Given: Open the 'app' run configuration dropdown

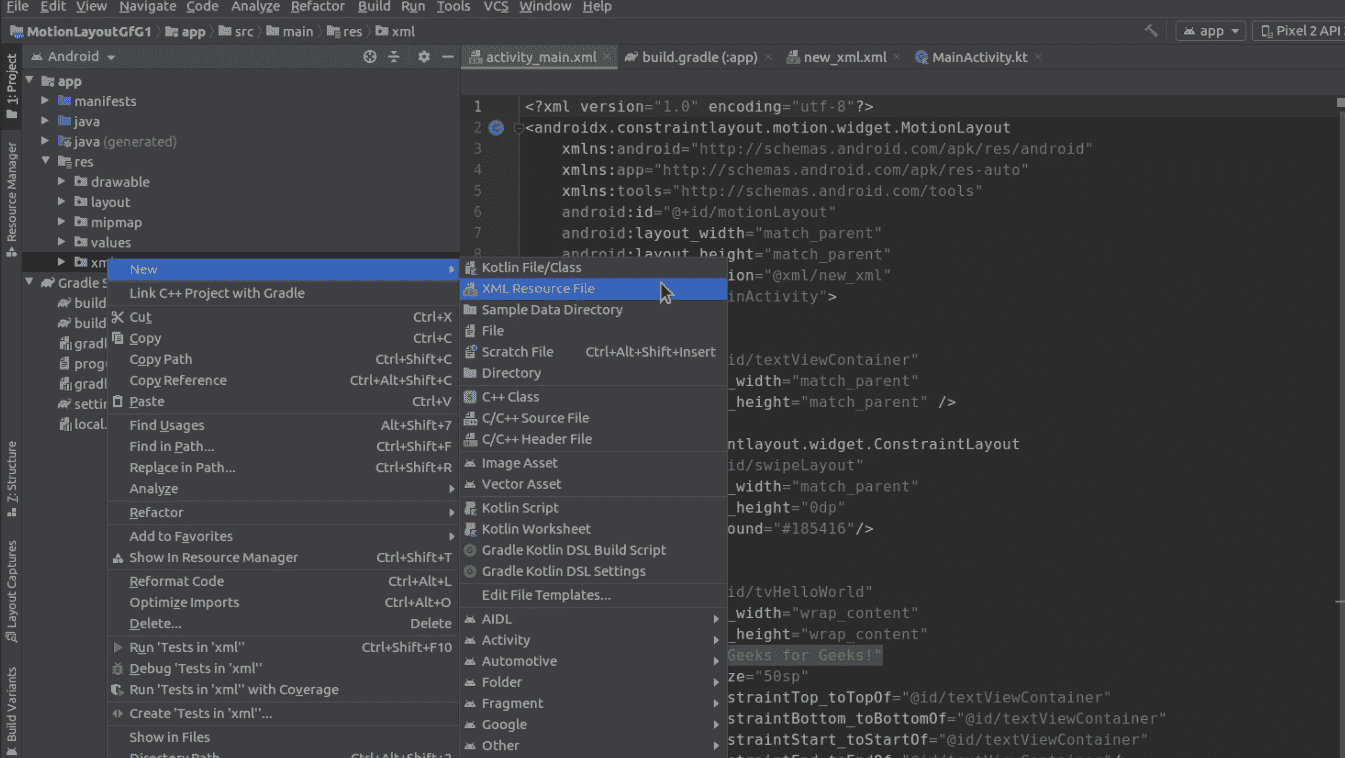Looking at the screenshot, I should [x=1210, y=30].
